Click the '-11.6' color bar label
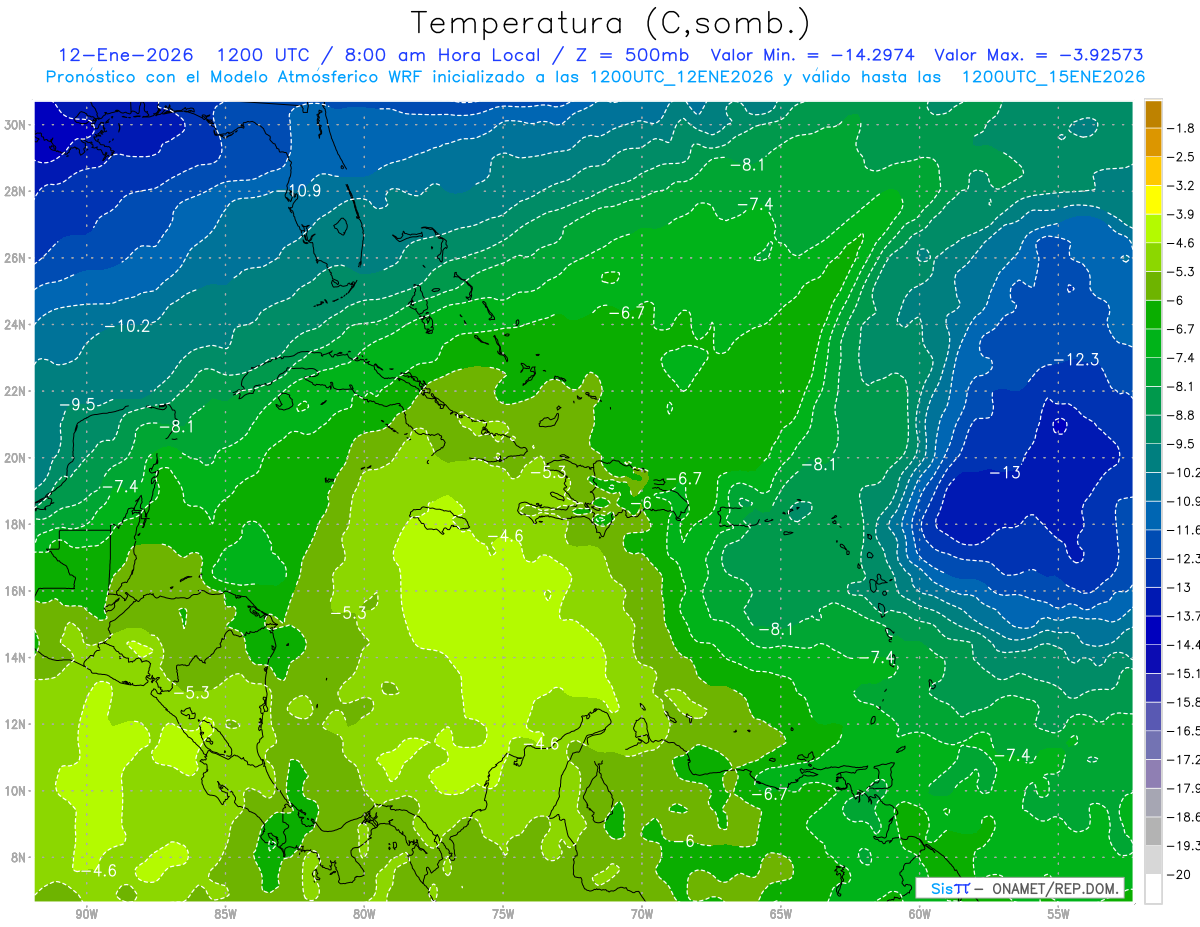Image resolution: width=1200 pixels, height=927 pixels. pos(1183,529)
